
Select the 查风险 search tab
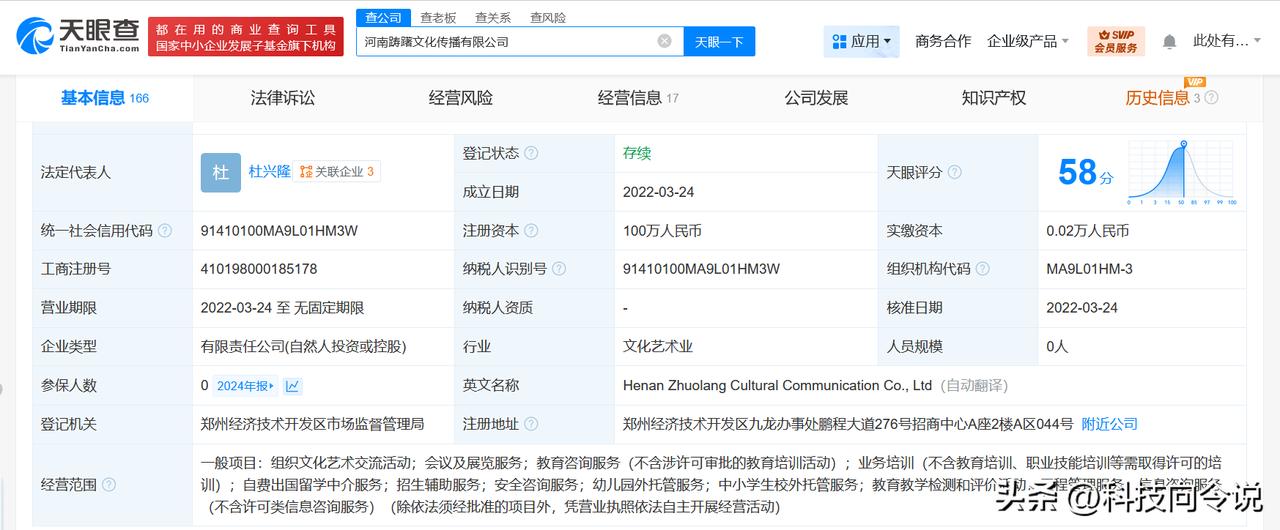[x=548, y=17]
